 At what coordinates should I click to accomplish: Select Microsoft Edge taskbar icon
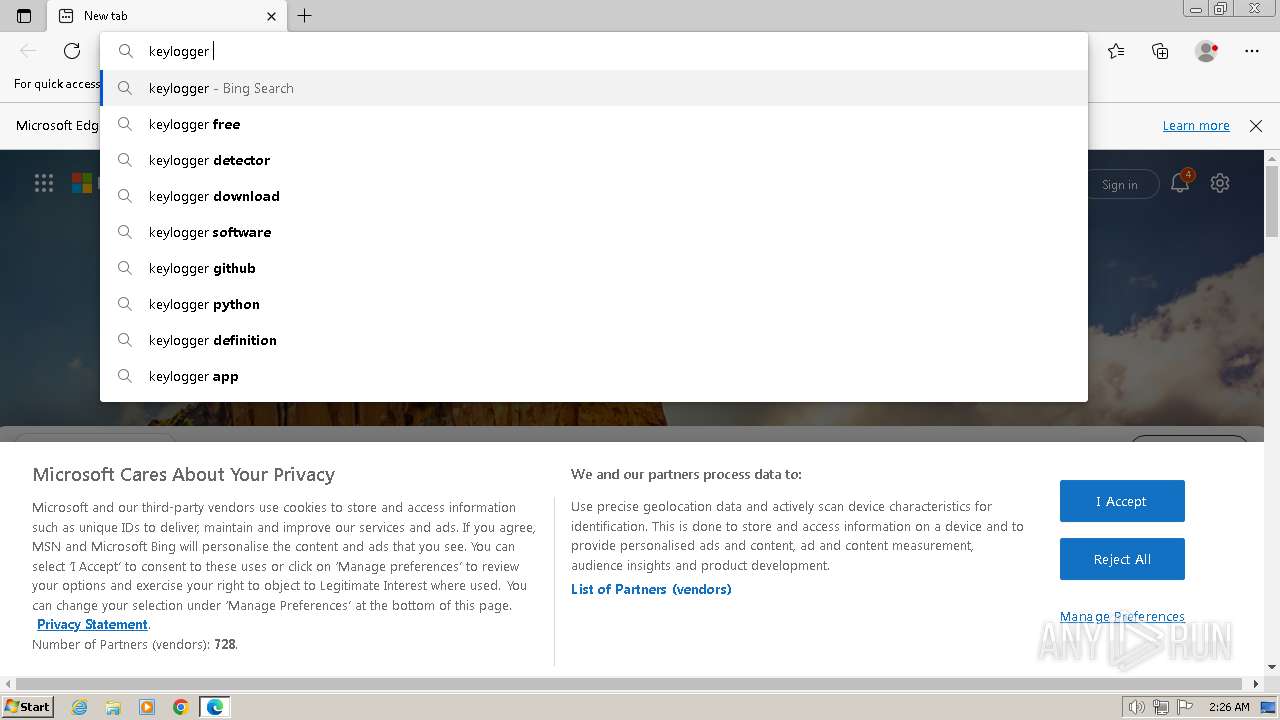215,707
